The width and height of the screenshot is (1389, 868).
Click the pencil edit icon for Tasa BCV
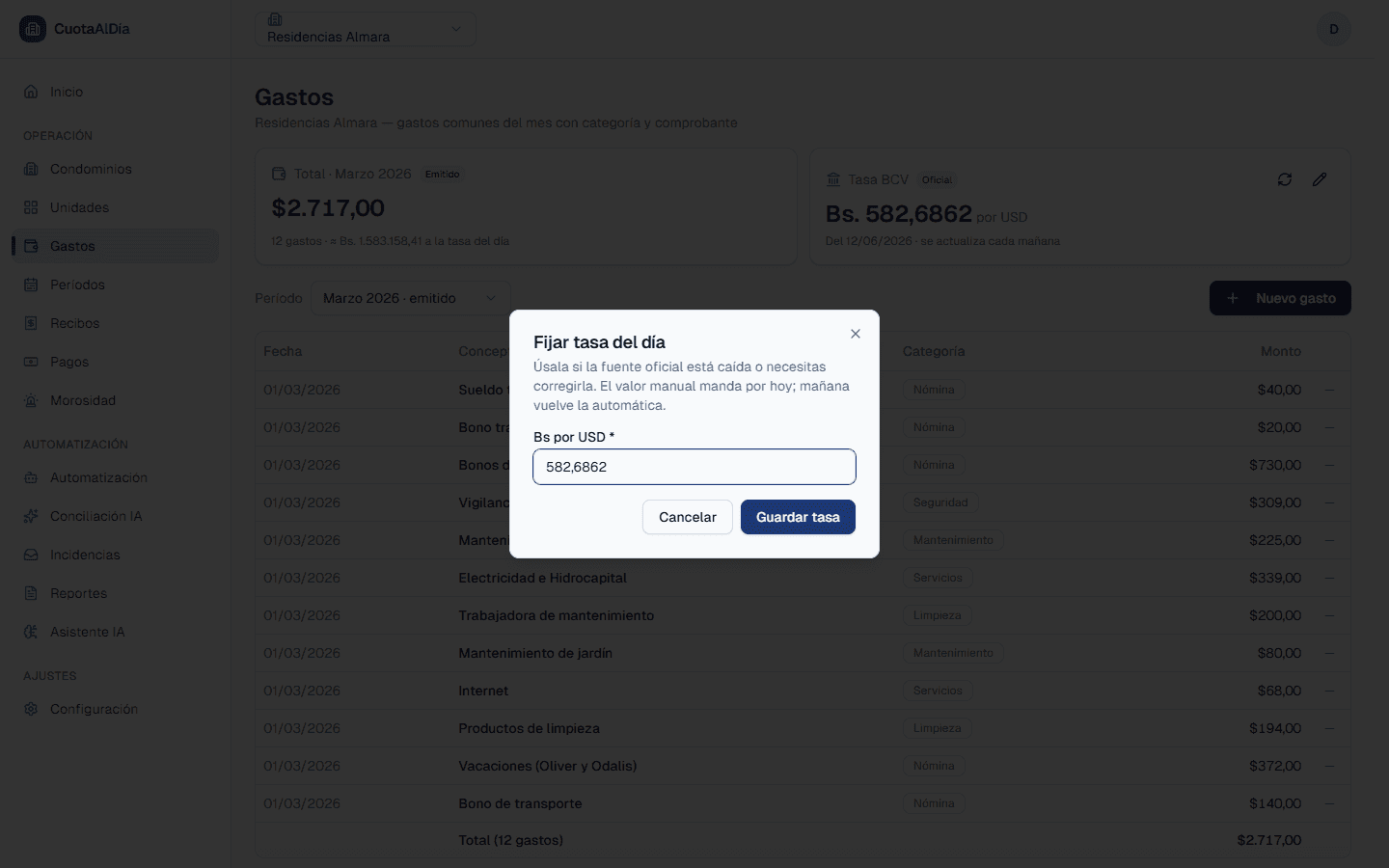tap(1320, 179)
